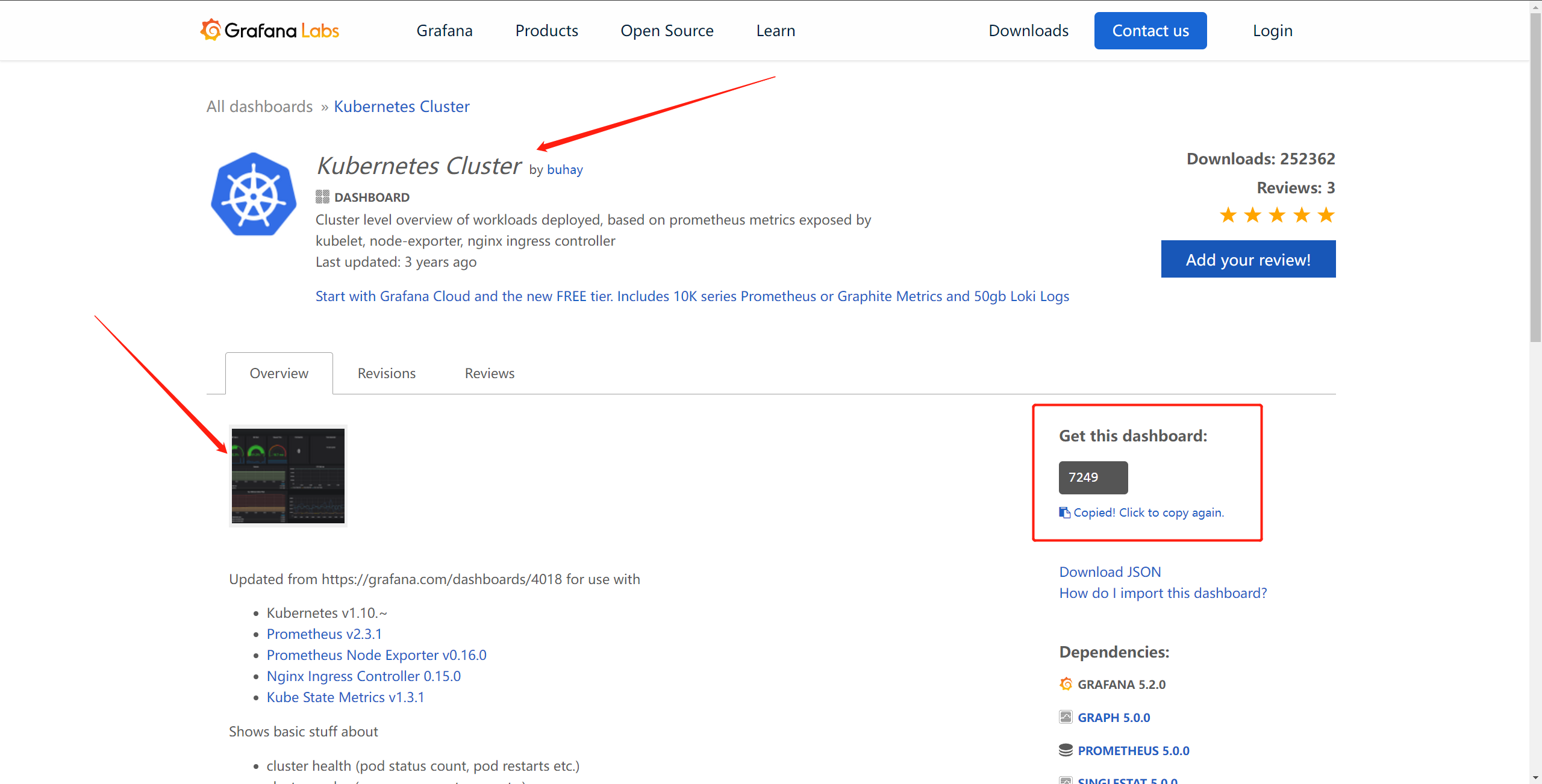Click the copy clipboard icon
This screenshot has height=784, width=1542.
tap(1064, 512)
